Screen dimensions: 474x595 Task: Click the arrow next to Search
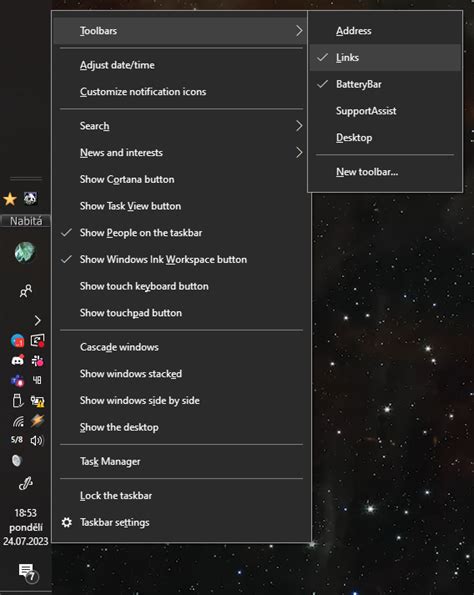(299, 126)
